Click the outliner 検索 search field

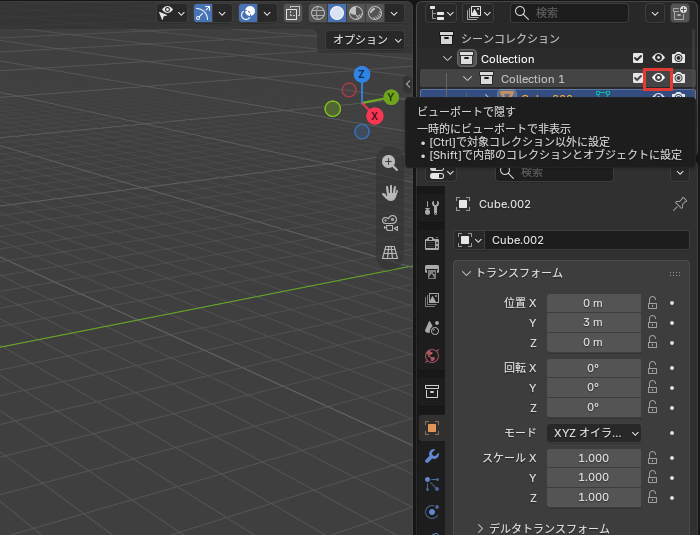point(569,13)
